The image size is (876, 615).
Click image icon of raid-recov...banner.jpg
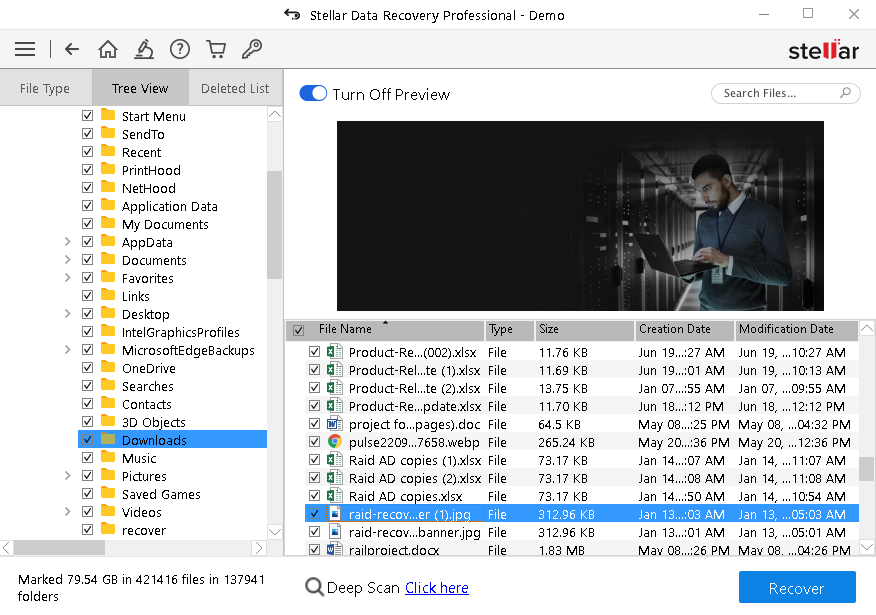(335, 532)
